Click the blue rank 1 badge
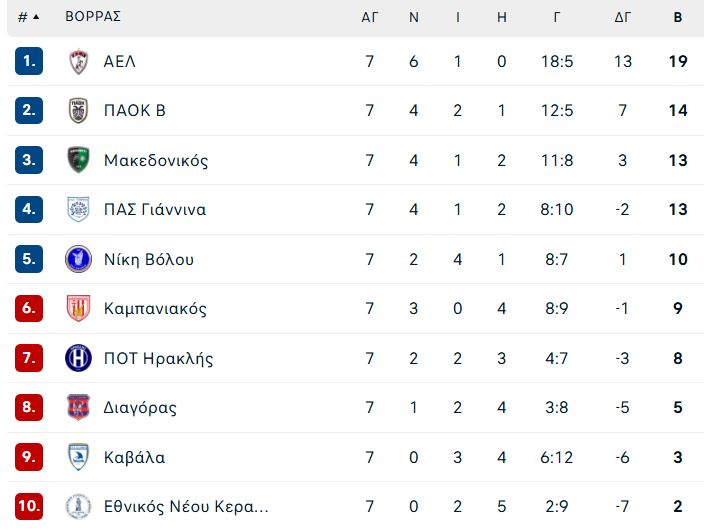The height and width of the screenshot is (531, 704). coord(29,61)
